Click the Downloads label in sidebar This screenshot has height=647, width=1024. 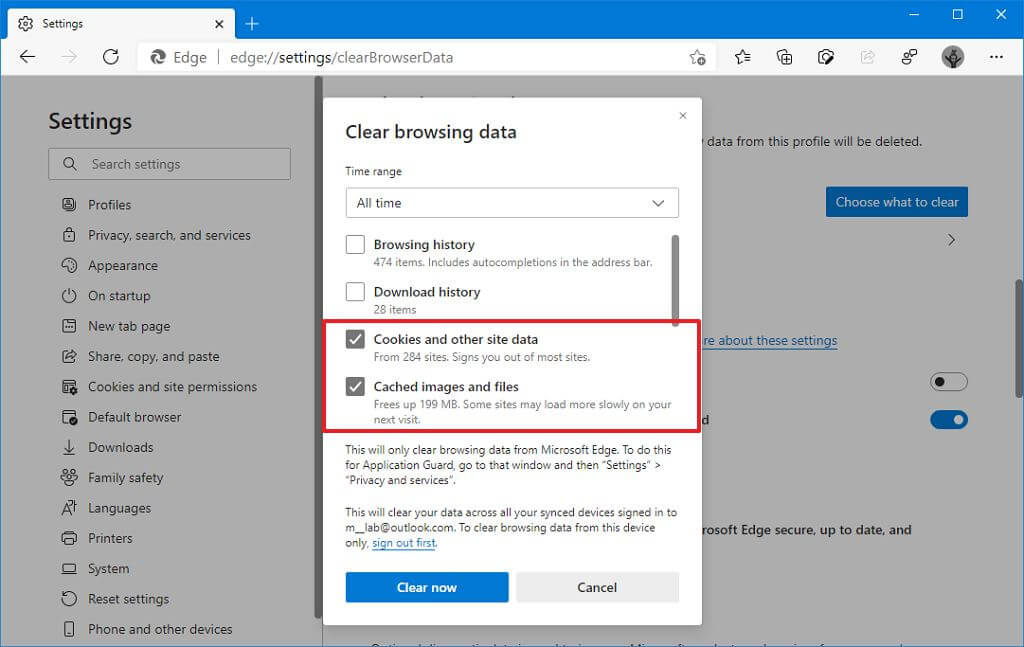point(121,447)
